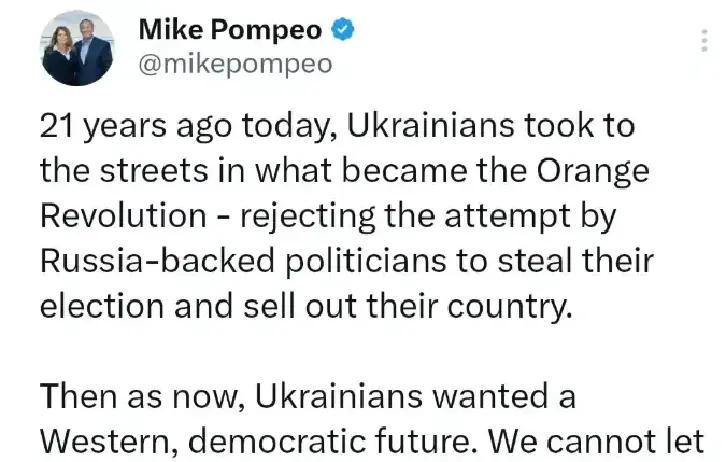Click the word "politicians" in the tweet
Image resolution: width=726 pixels, height=462 pixels.
tap(365, 262)
